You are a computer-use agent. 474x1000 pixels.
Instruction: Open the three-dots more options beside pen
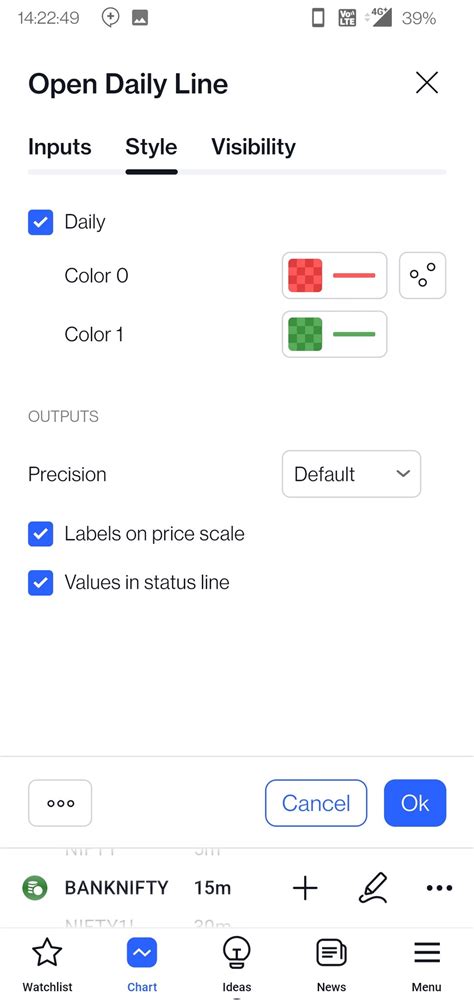point(439,888)
